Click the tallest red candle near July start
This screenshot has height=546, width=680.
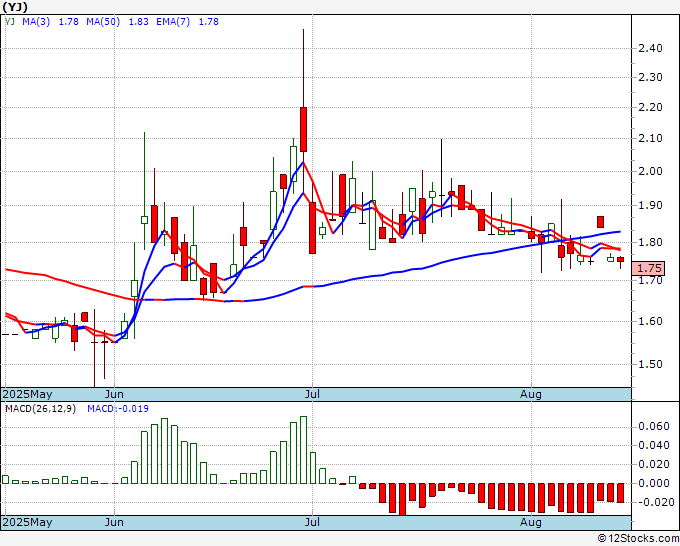pyautogui.click(x=304, y=129)
